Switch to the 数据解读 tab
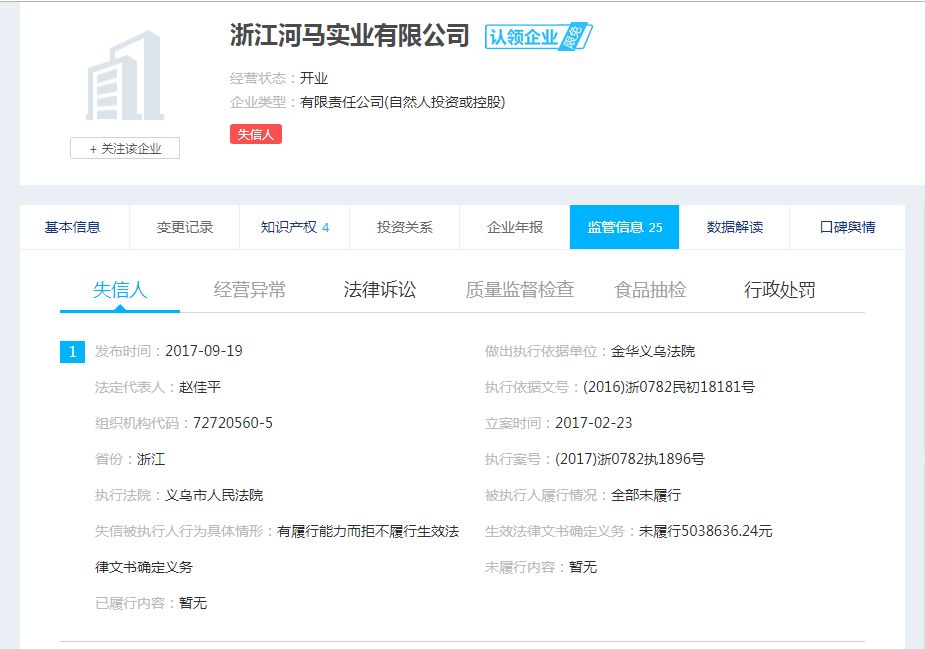Image resolution: width=925 pixels, height=649 pixels. 735,227
